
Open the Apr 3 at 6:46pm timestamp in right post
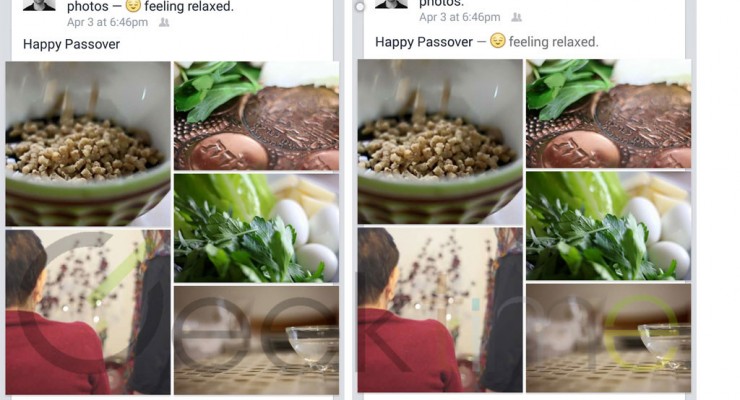pyautogui.click(x=460, y=17)
